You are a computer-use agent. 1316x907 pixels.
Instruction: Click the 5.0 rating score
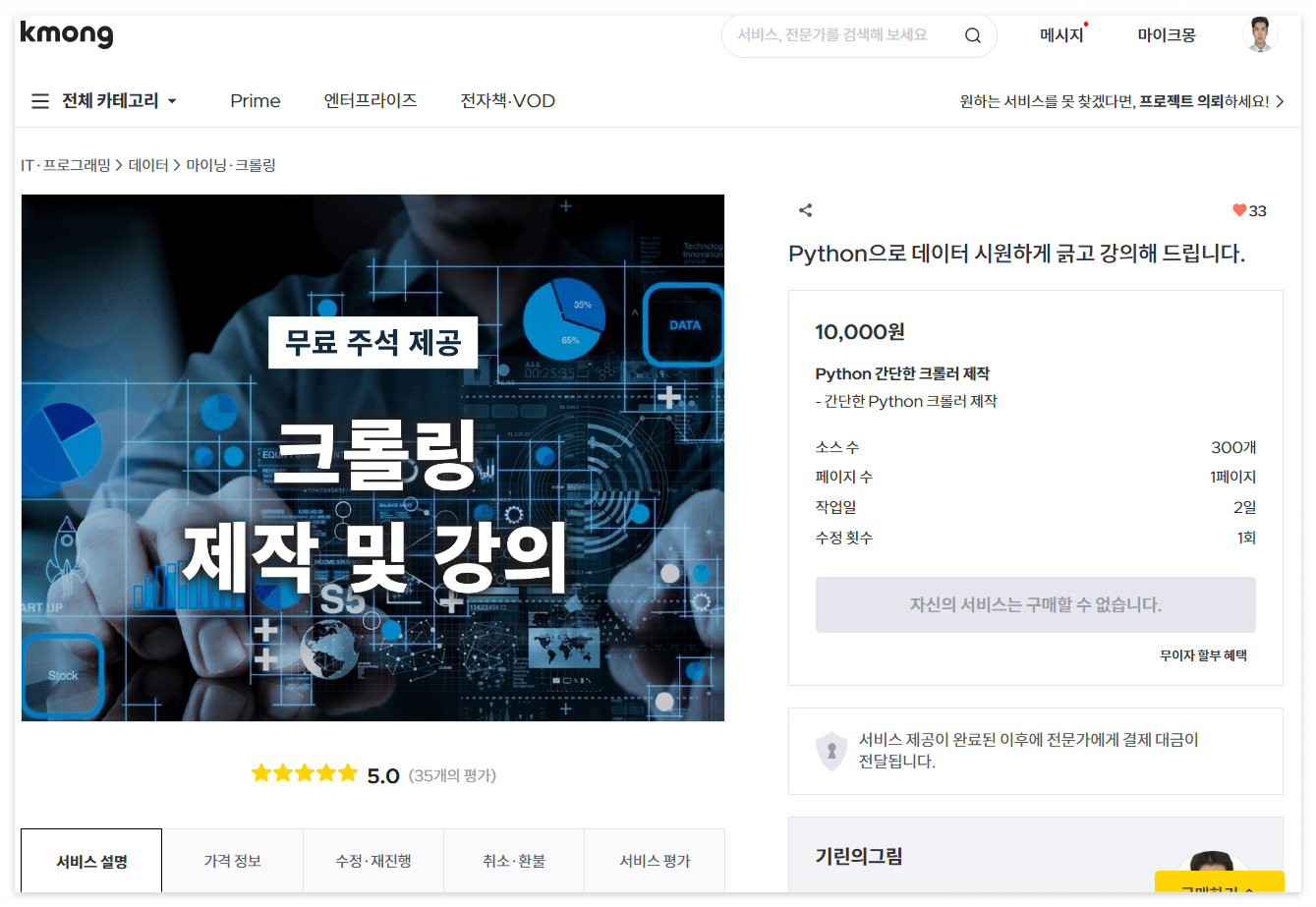click(x=383, y=775)
